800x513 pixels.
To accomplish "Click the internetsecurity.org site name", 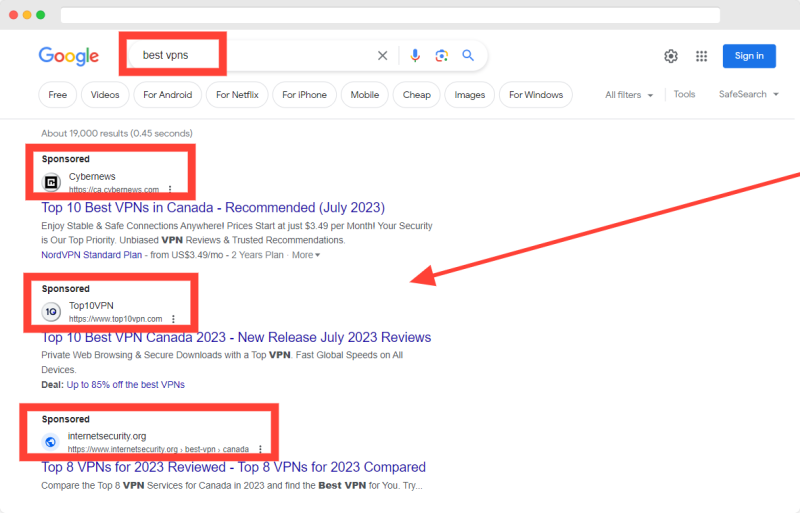I will pos(107,436).
